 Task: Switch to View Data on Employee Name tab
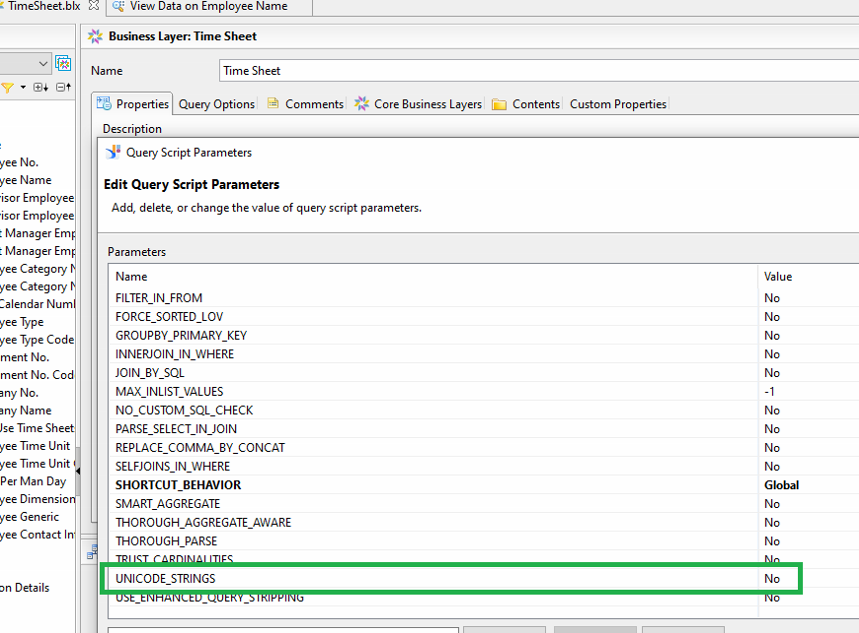(208, 6)
